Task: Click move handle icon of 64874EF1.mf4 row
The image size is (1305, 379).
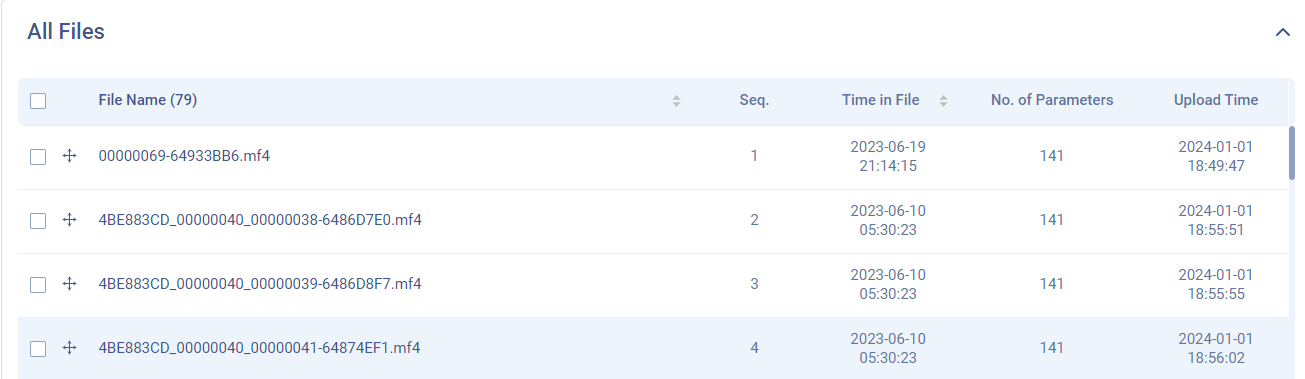Action: point(70,348)
